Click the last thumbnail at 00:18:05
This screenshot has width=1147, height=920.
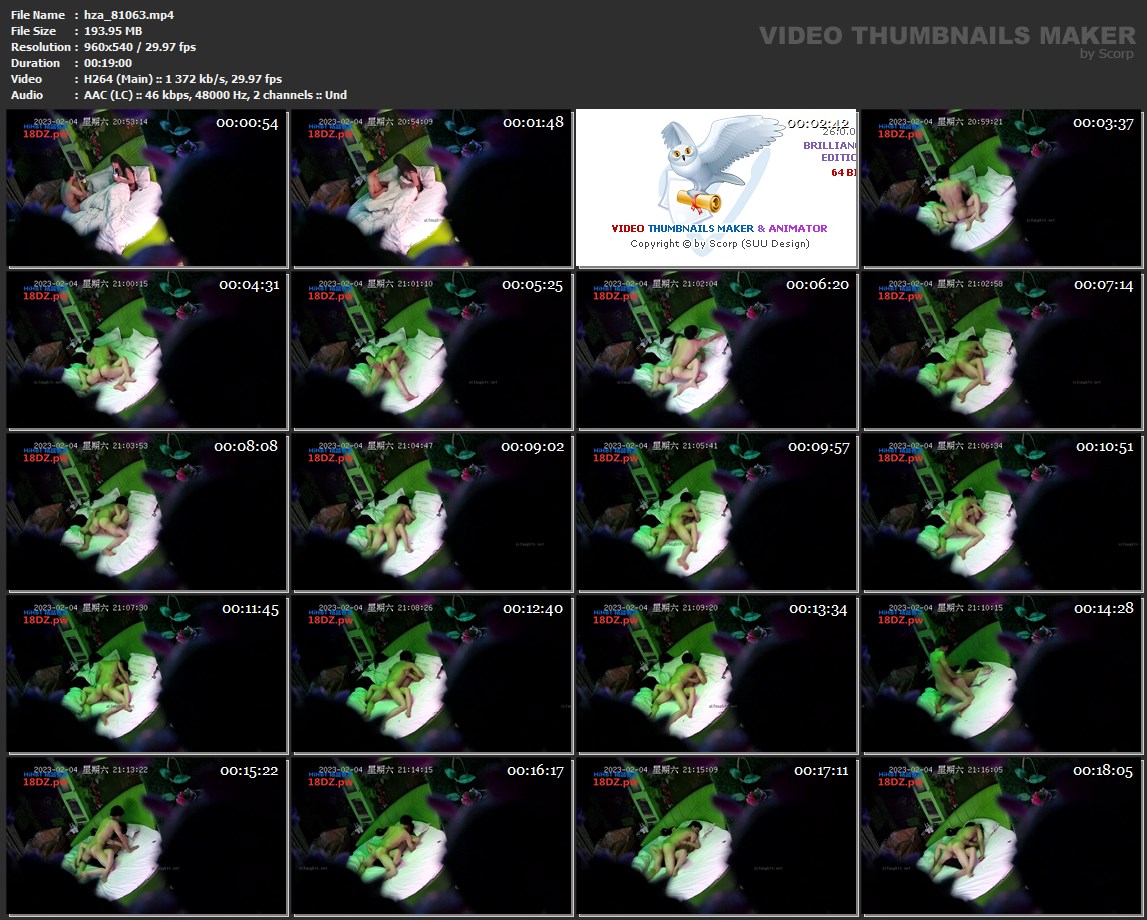(1002, 836)
